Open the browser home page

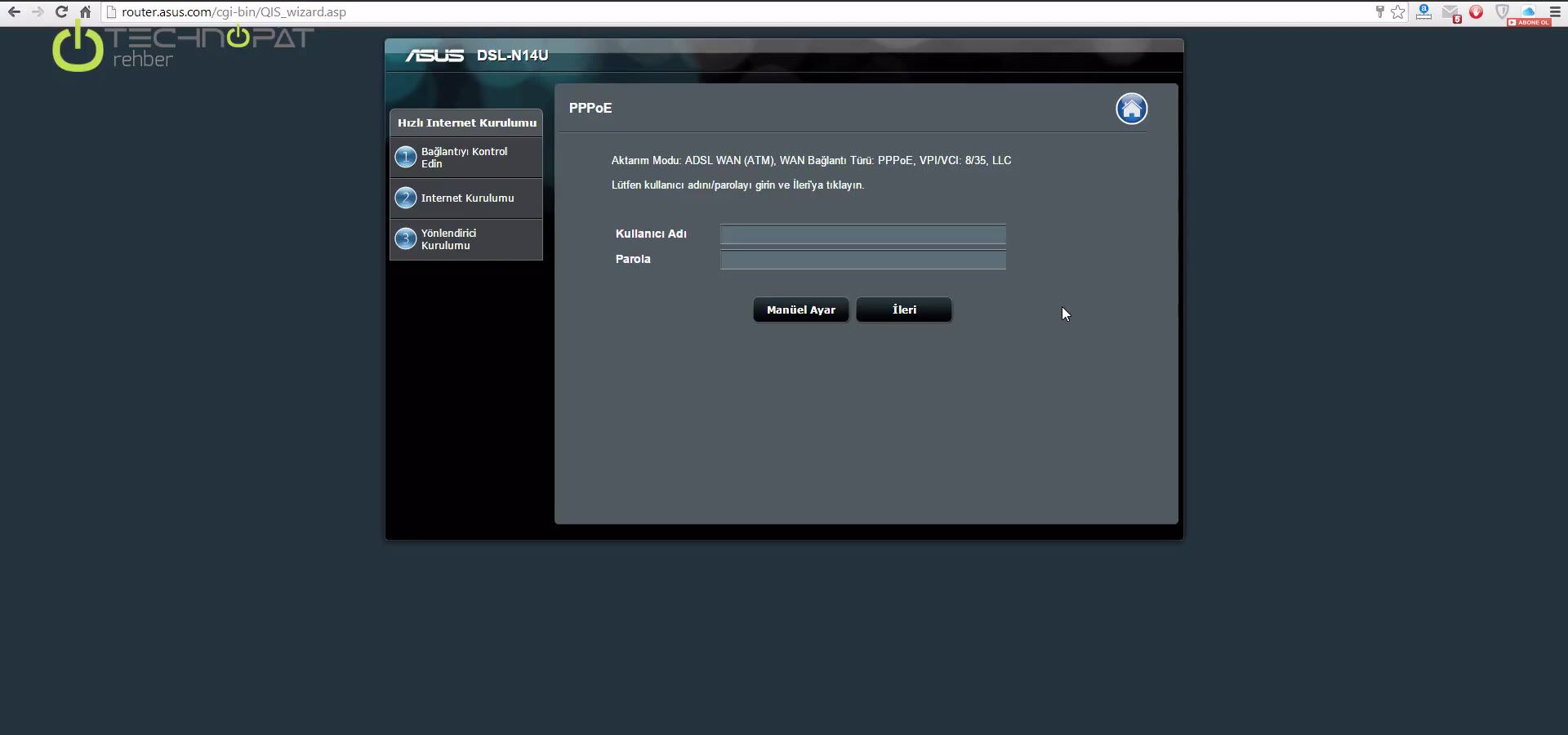(x=85, y=12)
